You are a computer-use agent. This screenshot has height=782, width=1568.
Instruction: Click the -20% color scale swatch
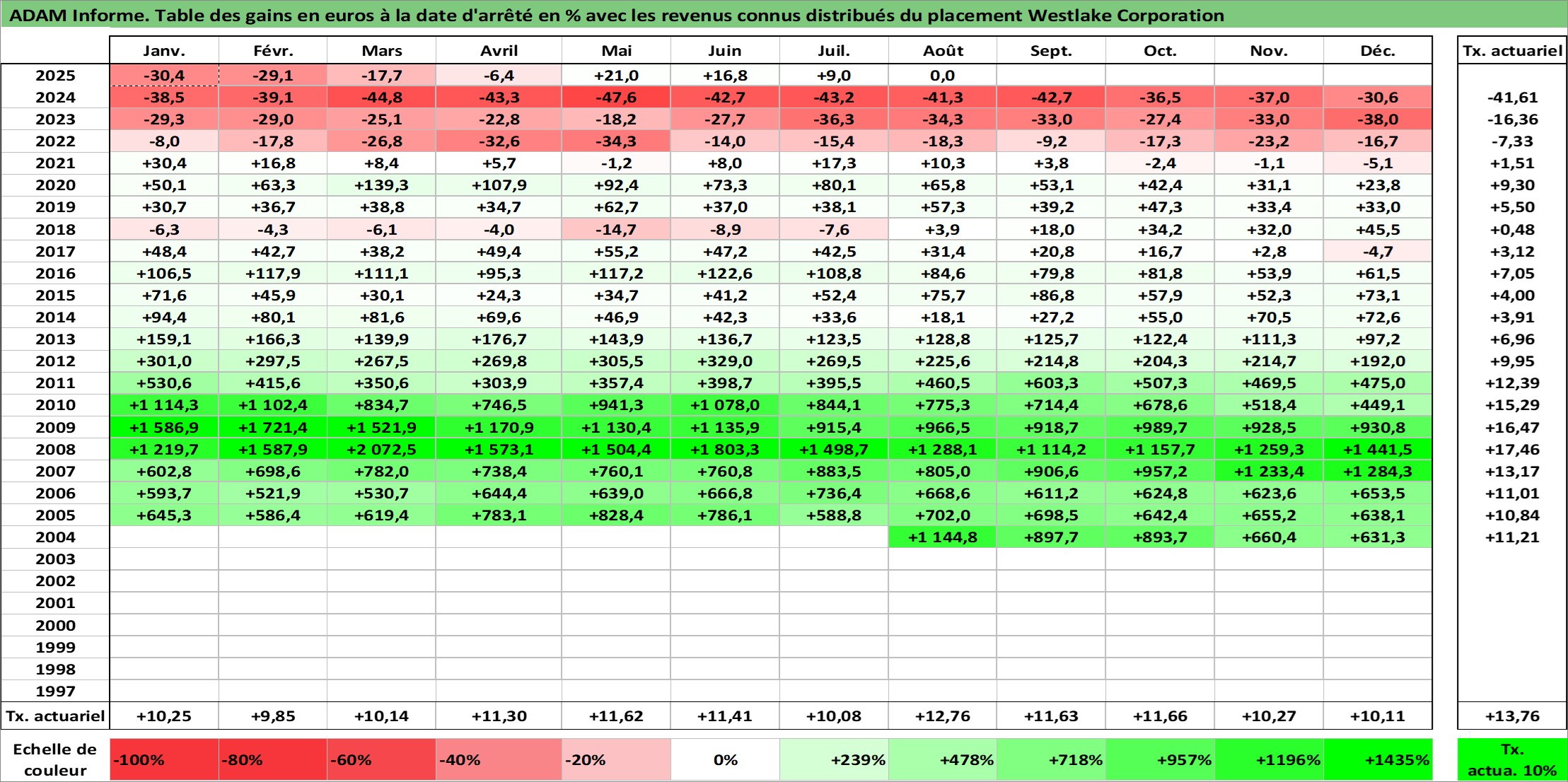coord(617,760)
